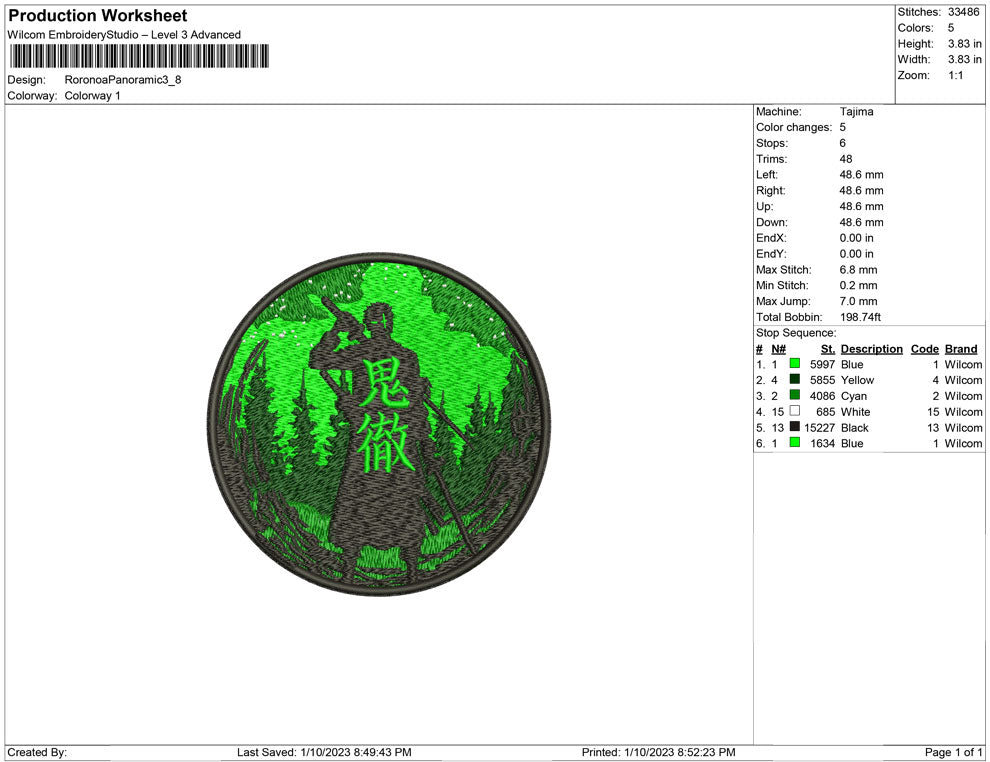
Task: Click 'Wilcom EmbroideryStudio – Level 3 Advanced' text
Action: (x=124, y=35)
